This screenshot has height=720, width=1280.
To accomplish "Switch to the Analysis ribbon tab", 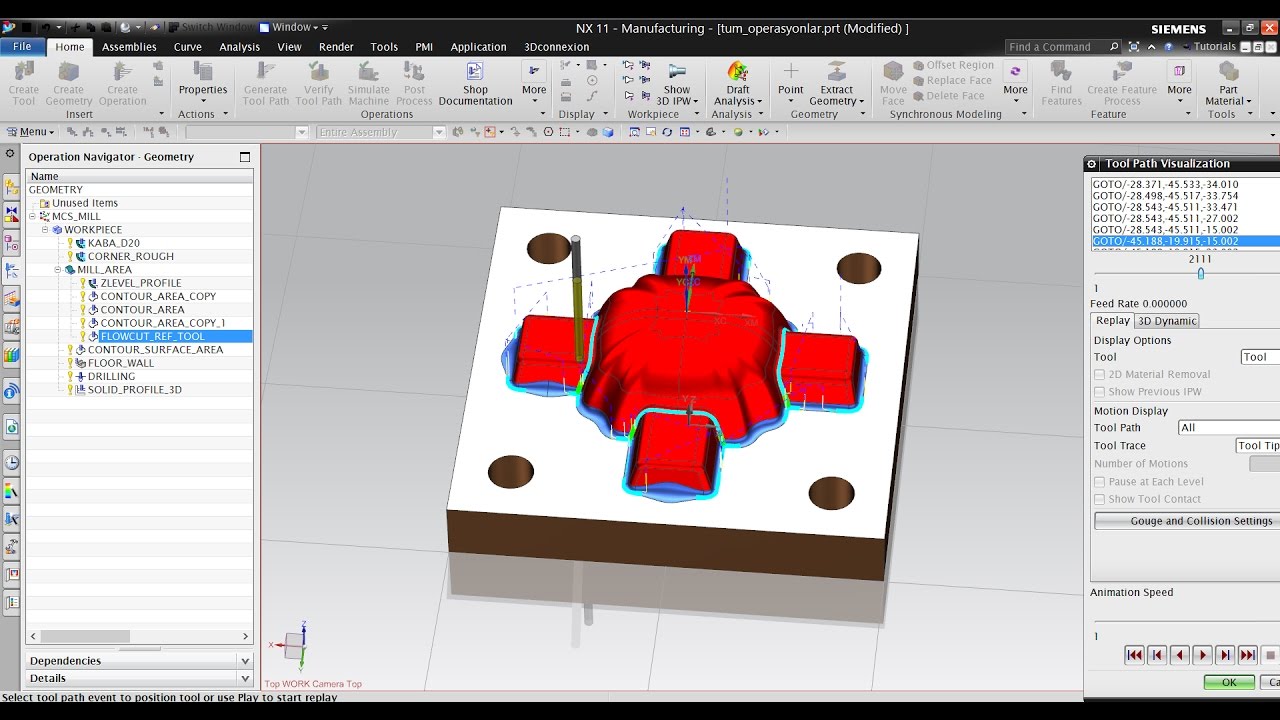I will (x=239, y=47).
